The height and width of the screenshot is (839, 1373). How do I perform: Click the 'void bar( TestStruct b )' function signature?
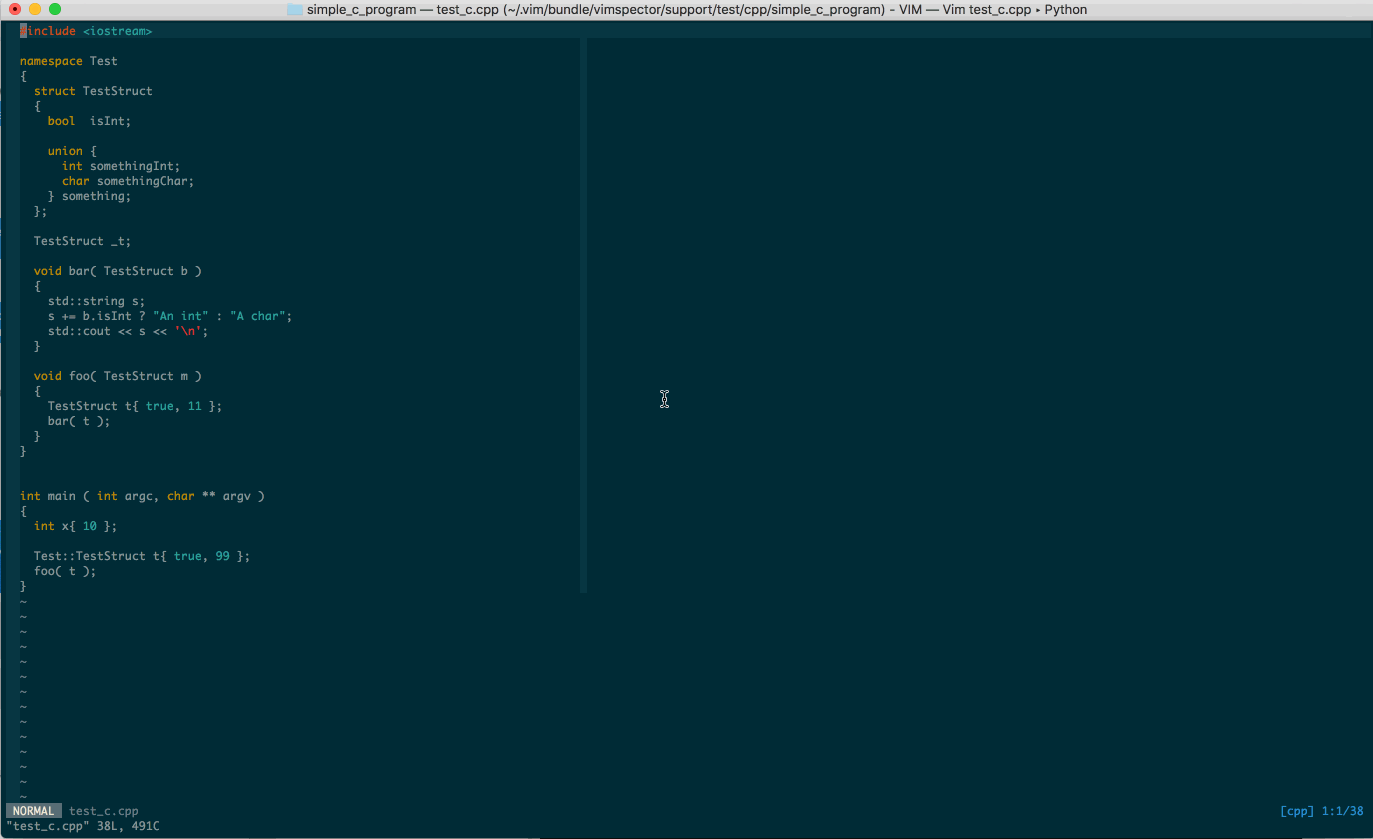pos(118,271)
